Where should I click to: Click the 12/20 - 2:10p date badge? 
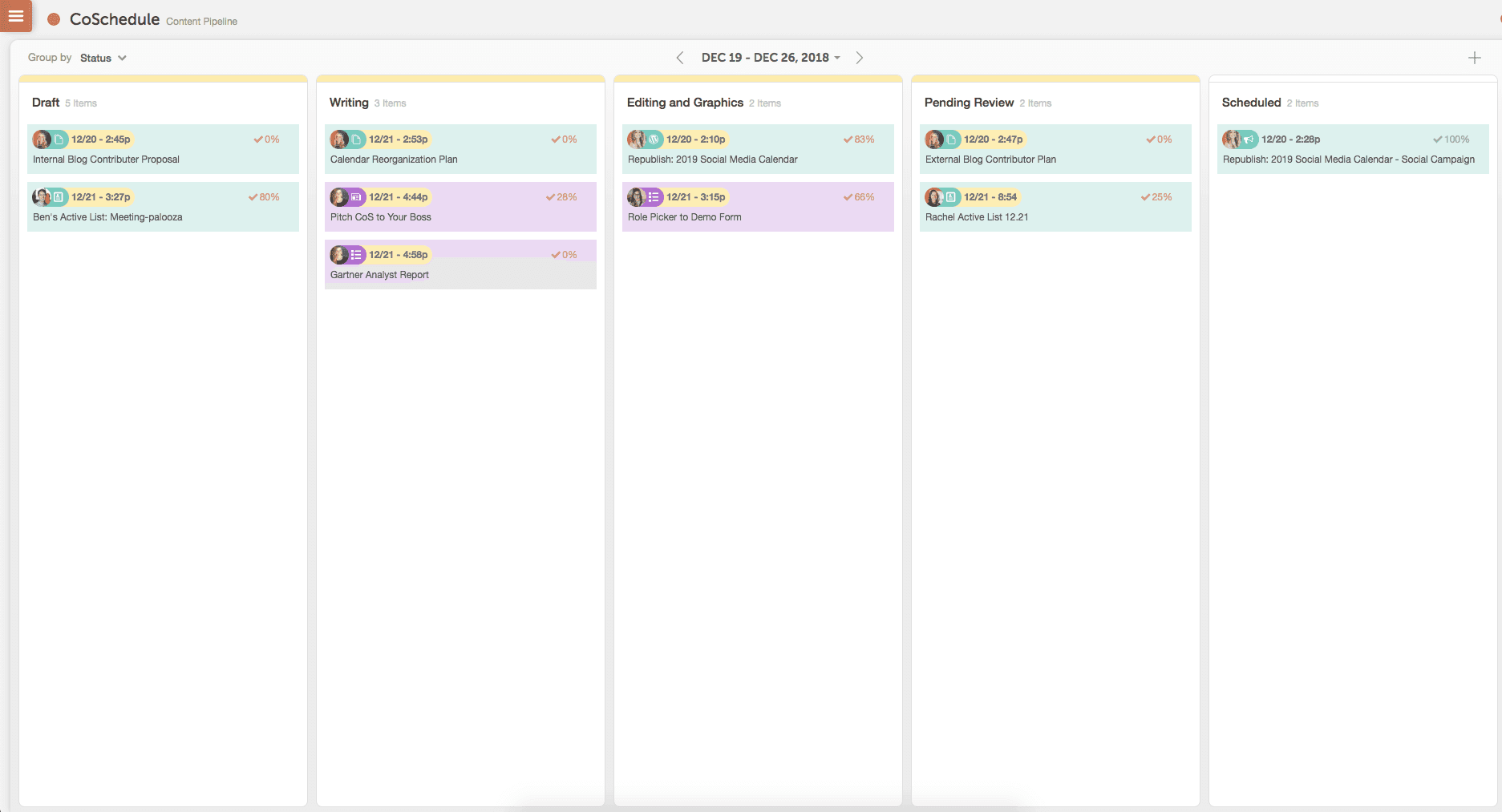coord(696,139)
